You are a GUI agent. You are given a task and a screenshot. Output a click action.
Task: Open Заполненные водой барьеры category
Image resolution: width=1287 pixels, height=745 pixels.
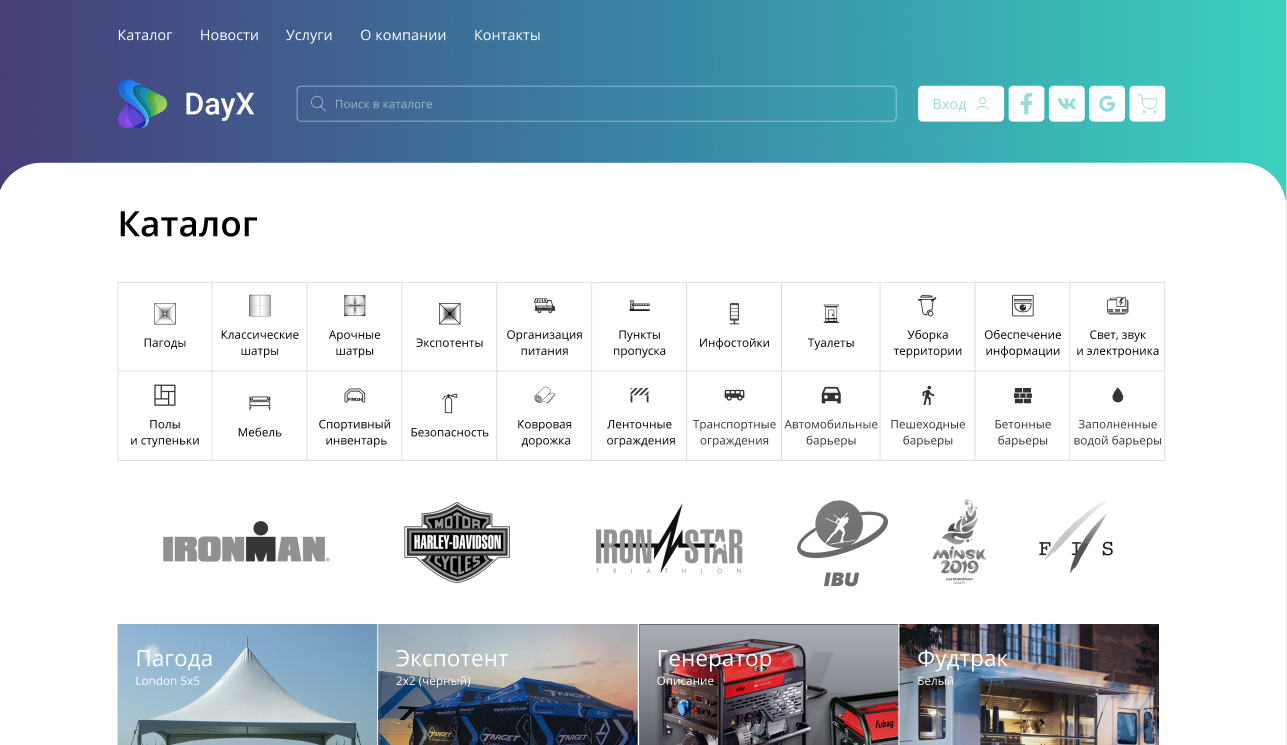(1118, 416)
